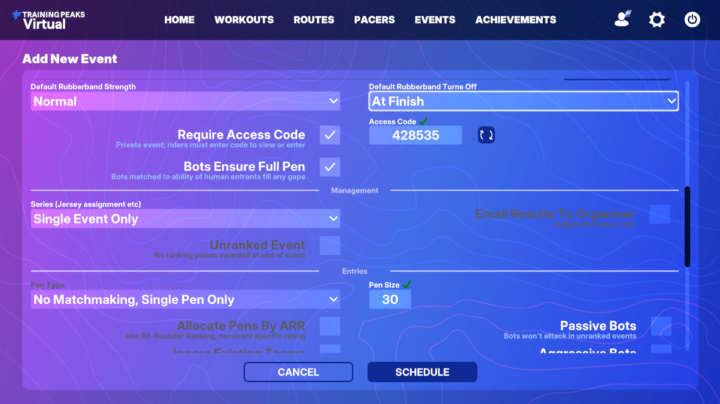Viewport: 720px width, 404px height.
Task: Cancel adding the new event
Action: 298,372
